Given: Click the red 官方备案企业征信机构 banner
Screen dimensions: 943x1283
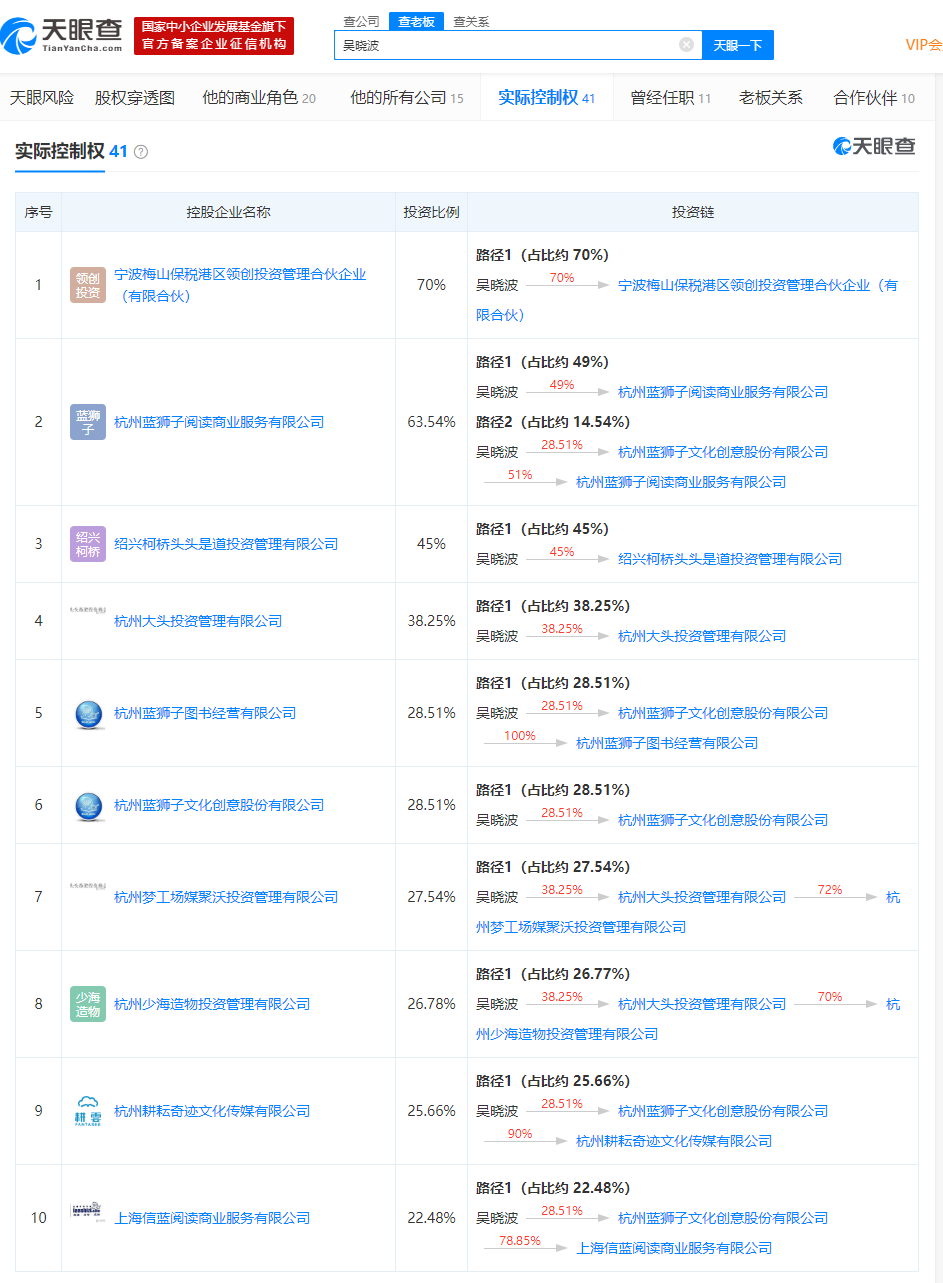Looking at the screenshot, I should (214, 36).
